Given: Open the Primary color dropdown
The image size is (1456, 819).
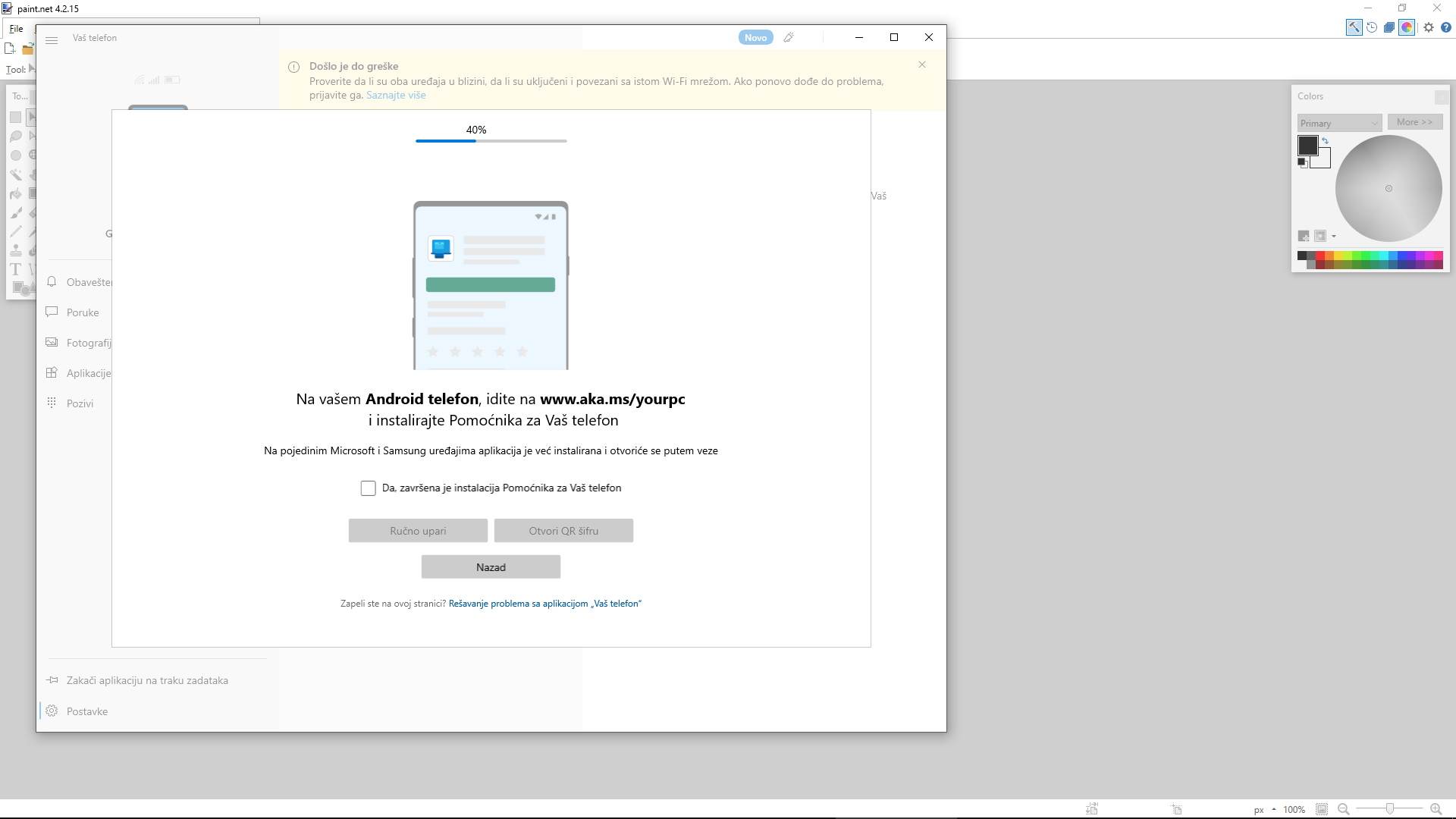Looking at the screenshot, I should pyautogui.click(x=1339, y=123).
